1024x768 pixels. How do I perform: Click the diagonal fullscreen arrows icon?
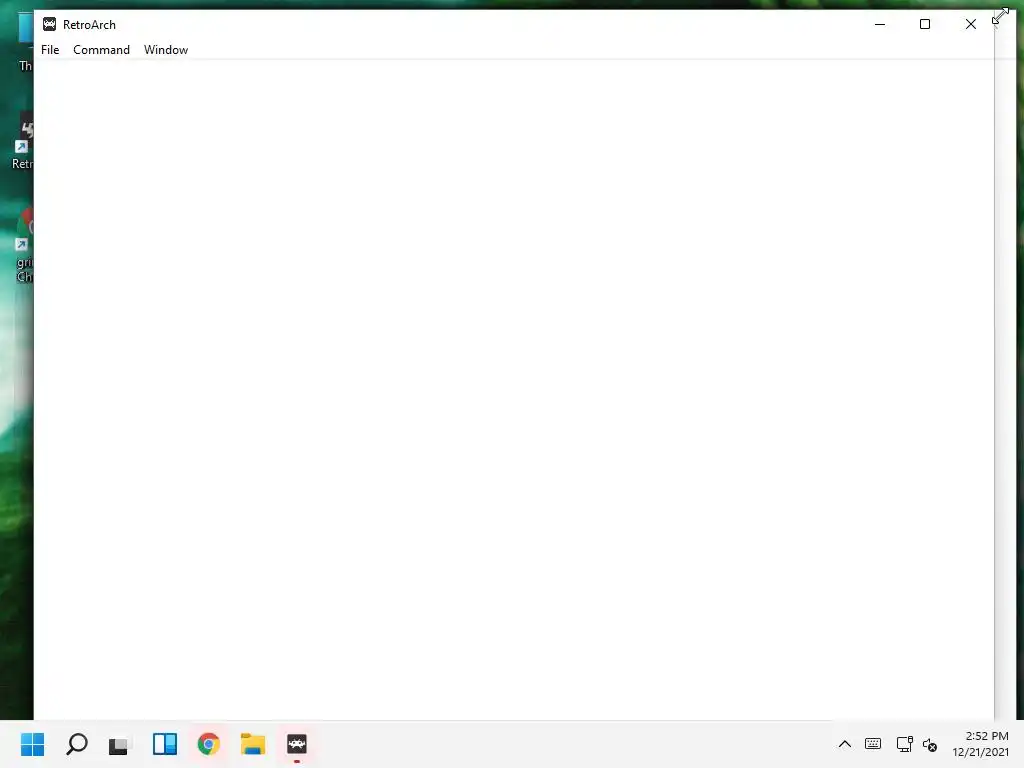coord(1000,16)
